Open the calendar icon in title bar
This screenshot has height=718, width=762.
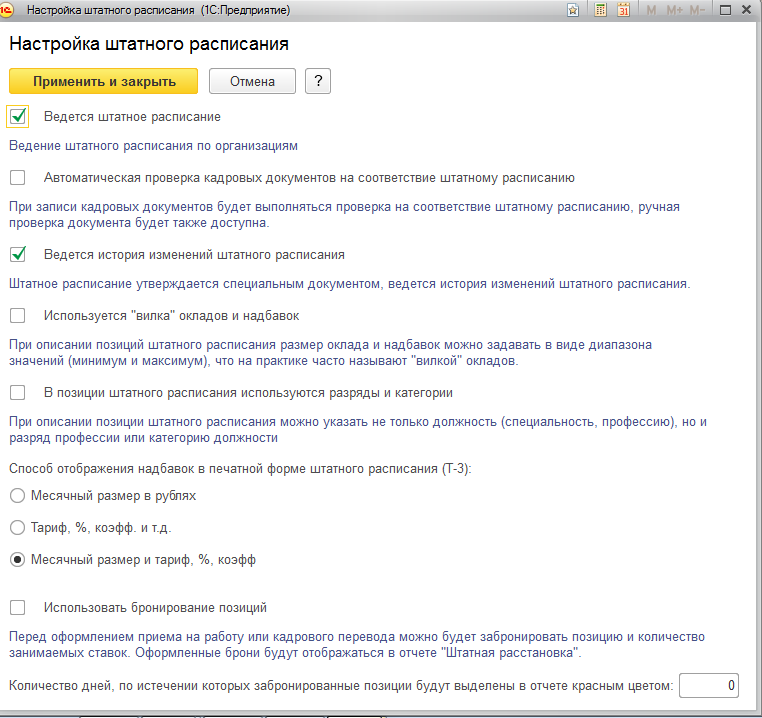[x=623, y=10]
